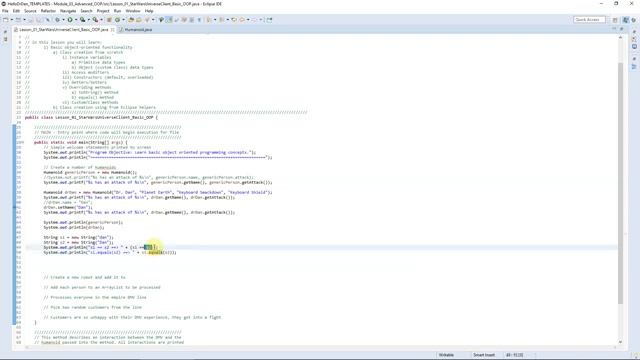This screenshot has height=360, width=640.
Task: Click the Writable status bar entry
Action: 446,355
